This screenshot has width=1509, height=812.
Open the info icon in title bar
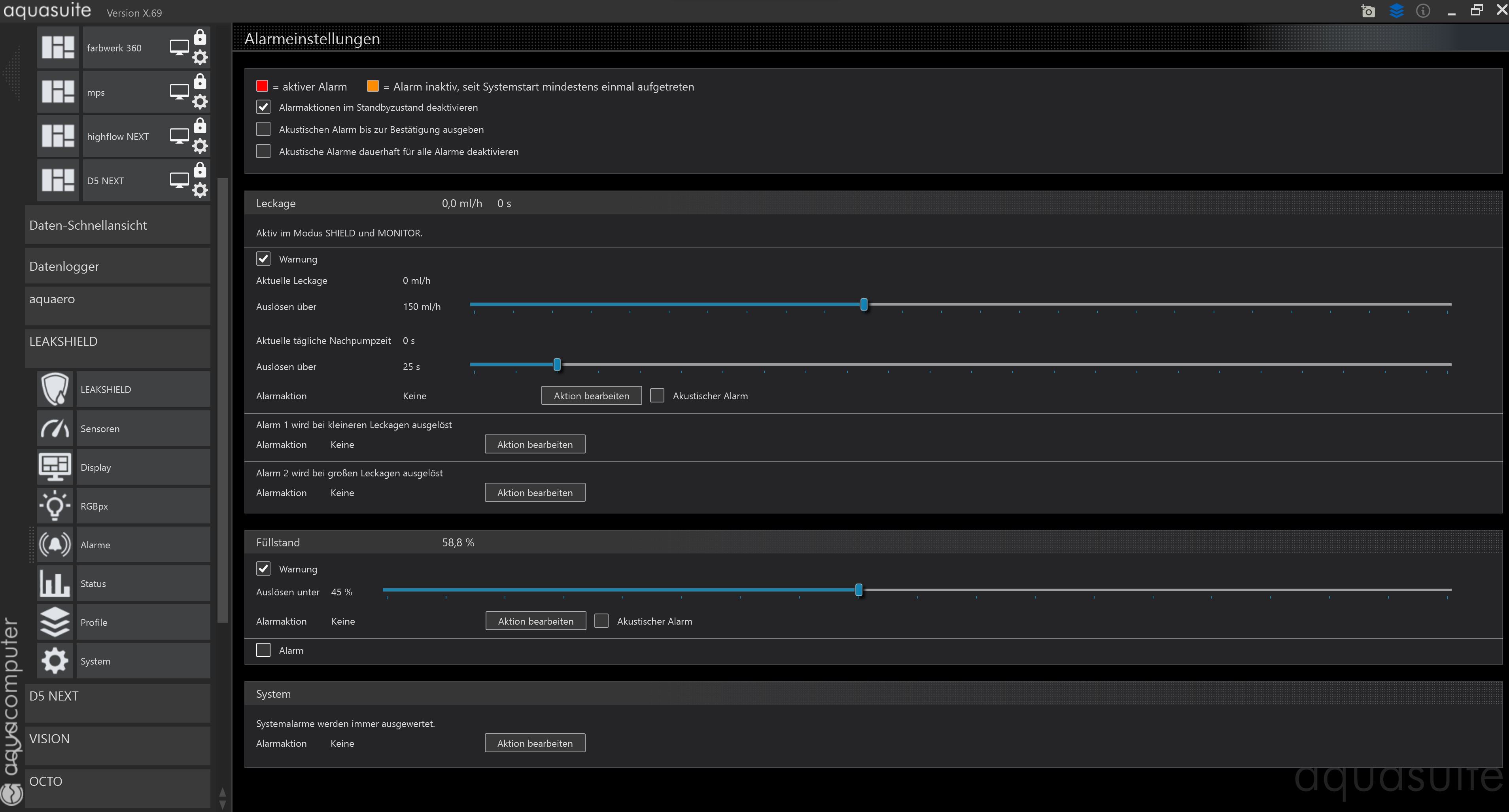coord(1423,11)
